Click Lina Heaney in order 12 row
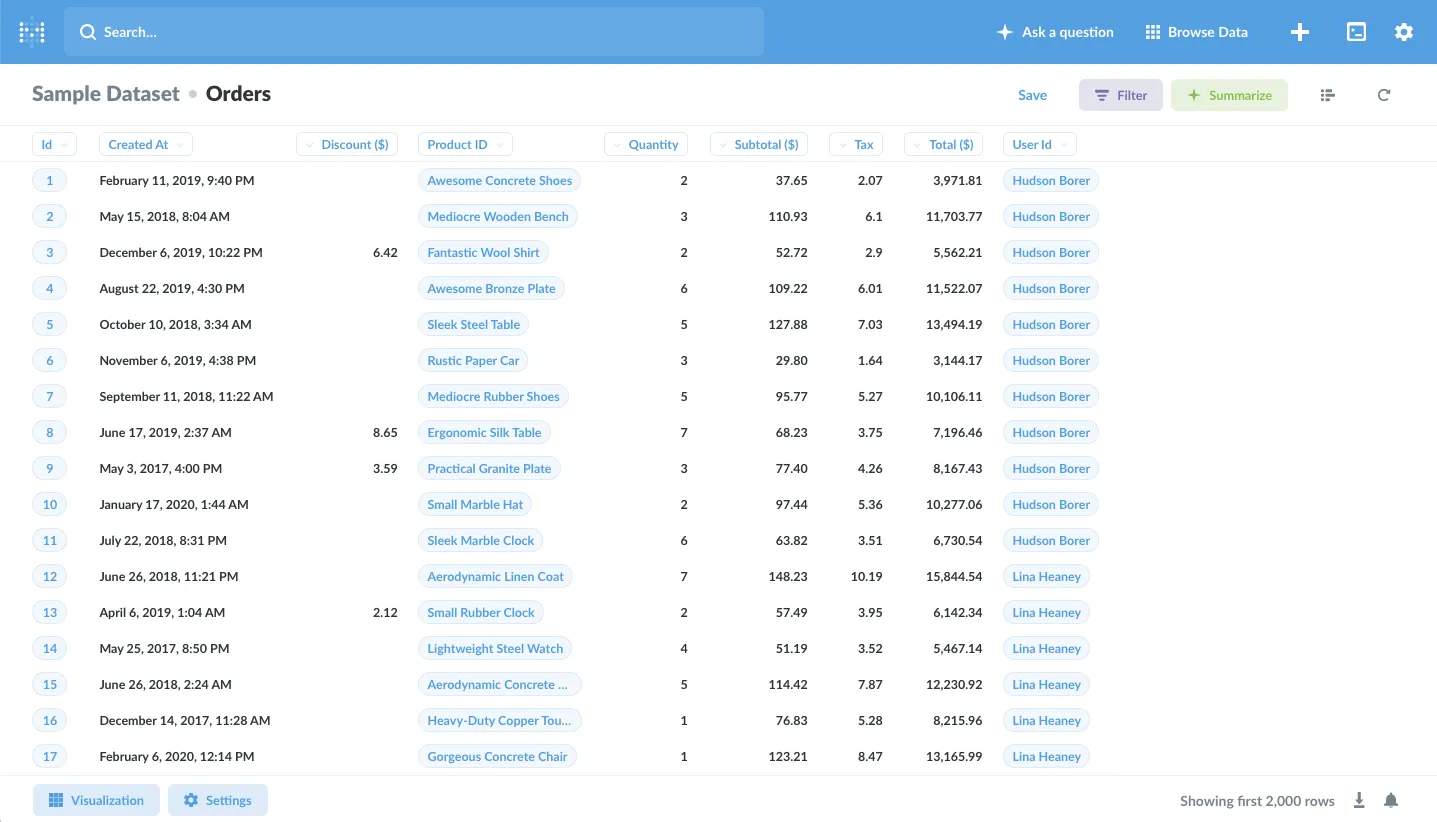This screenshot has width=1437, height=822. click(1046, 576)
